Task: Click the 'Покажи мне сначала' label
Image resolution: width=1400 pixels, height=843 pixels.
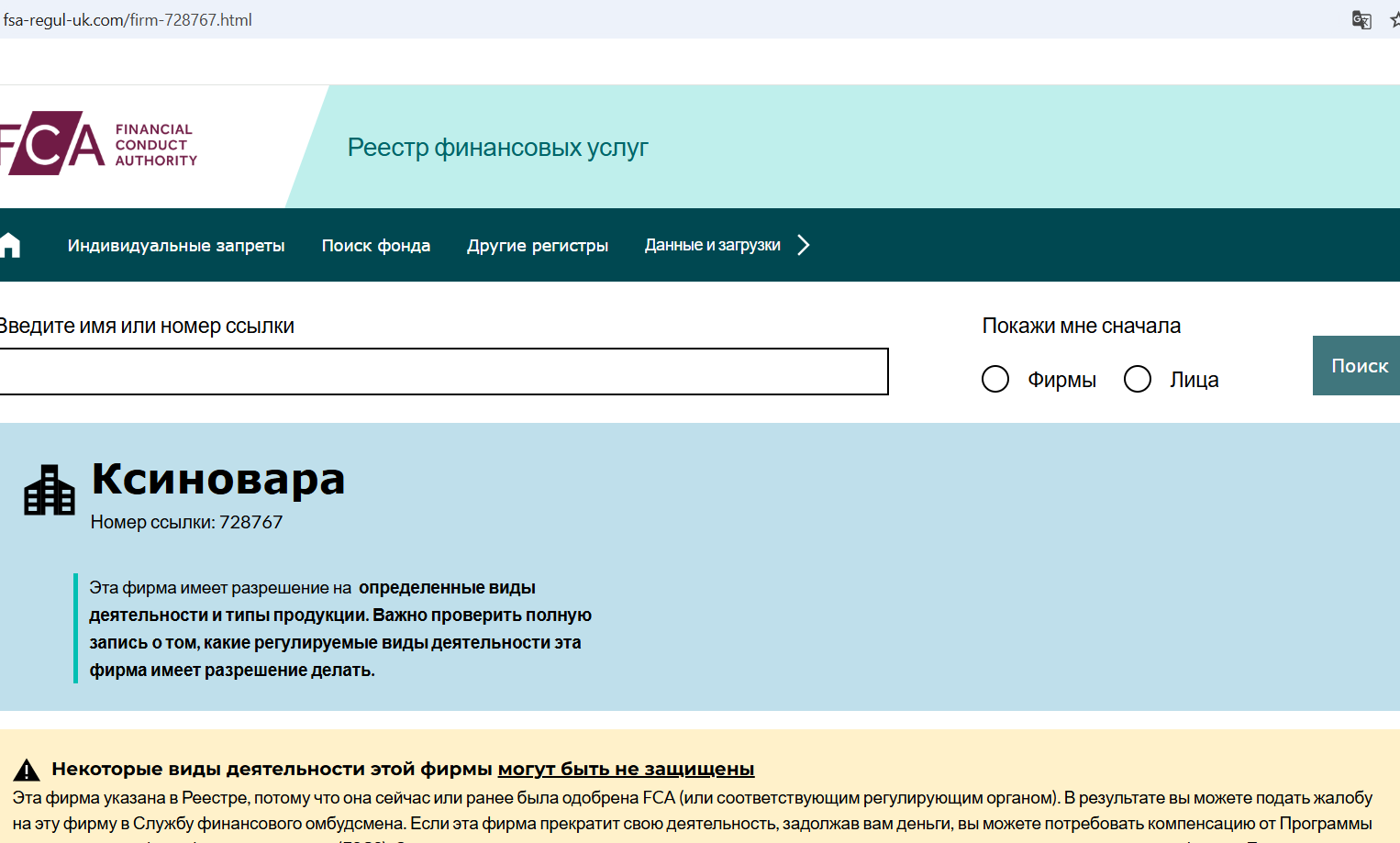Action: 1082,326
